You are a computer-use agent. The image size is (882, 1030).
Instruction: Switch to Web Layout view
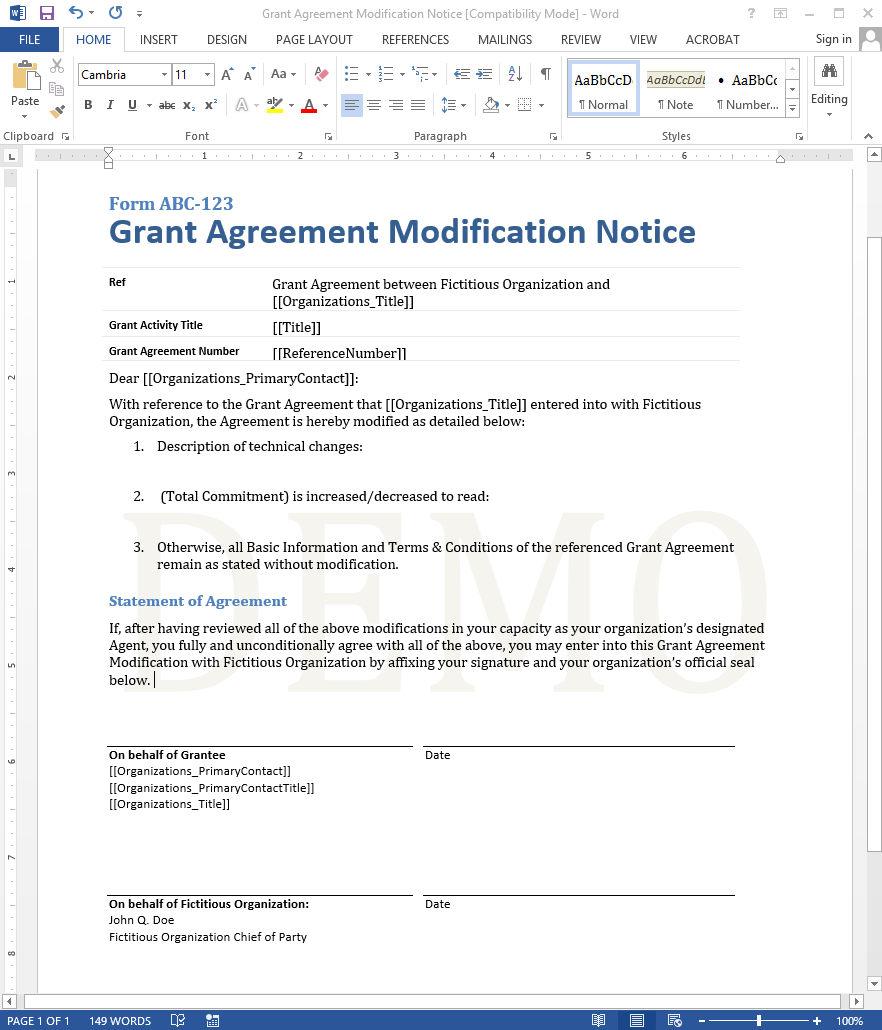point(674,1020)
